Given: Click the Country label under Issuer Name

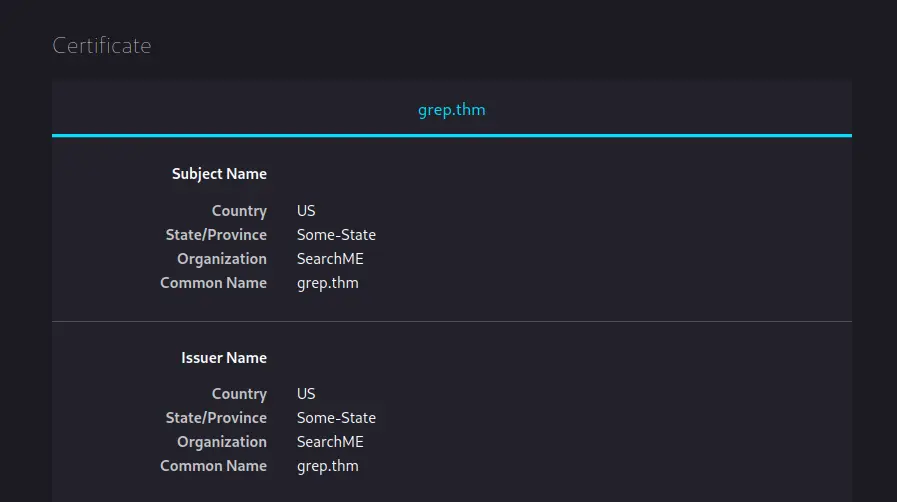Looking at the screenshot, I should coord(239,395).
